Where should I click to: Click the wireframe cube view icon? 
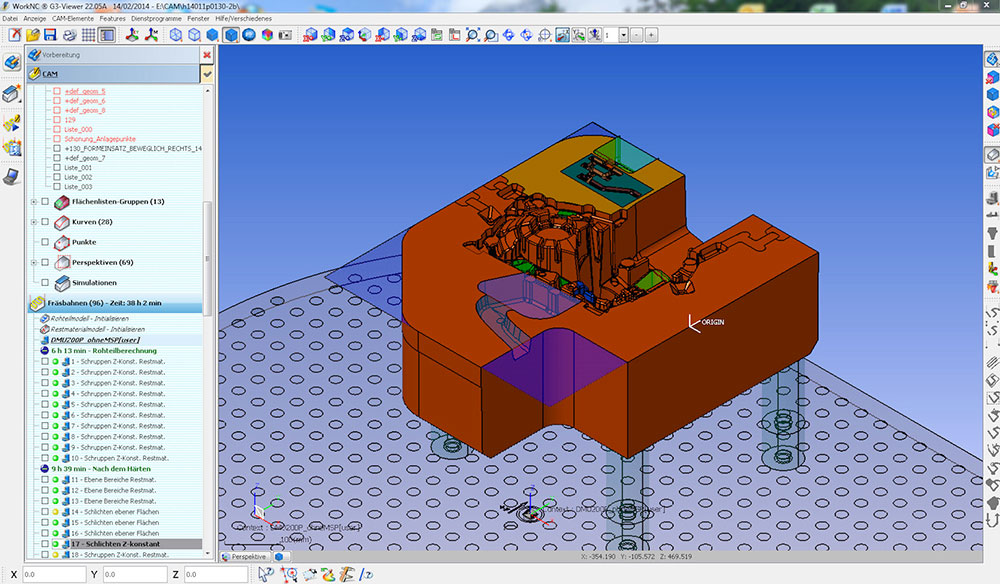tap(176, 35)
